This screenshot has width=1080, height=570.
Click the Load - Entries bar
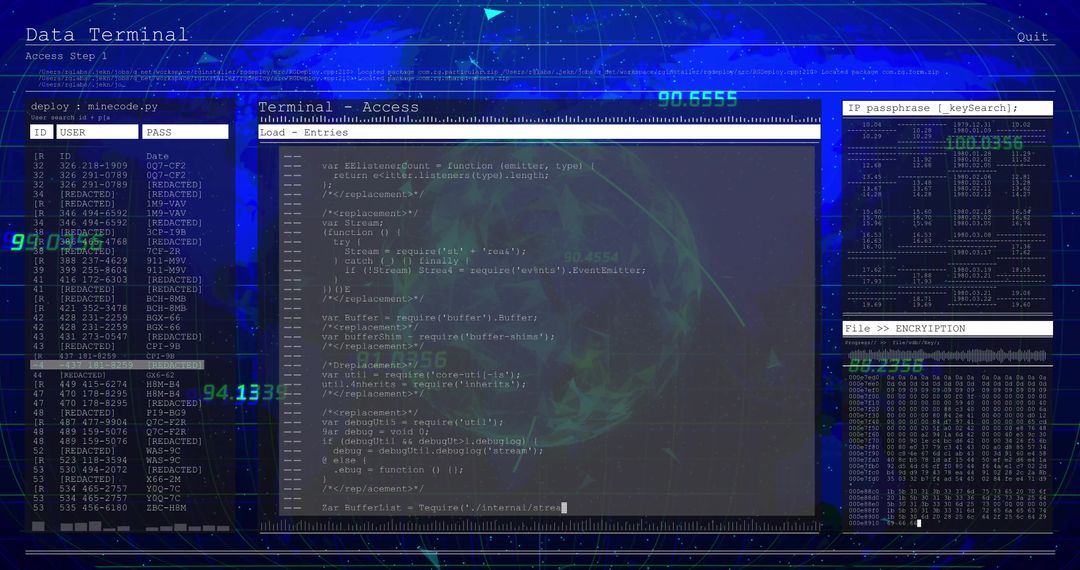(x=539, y=132)
